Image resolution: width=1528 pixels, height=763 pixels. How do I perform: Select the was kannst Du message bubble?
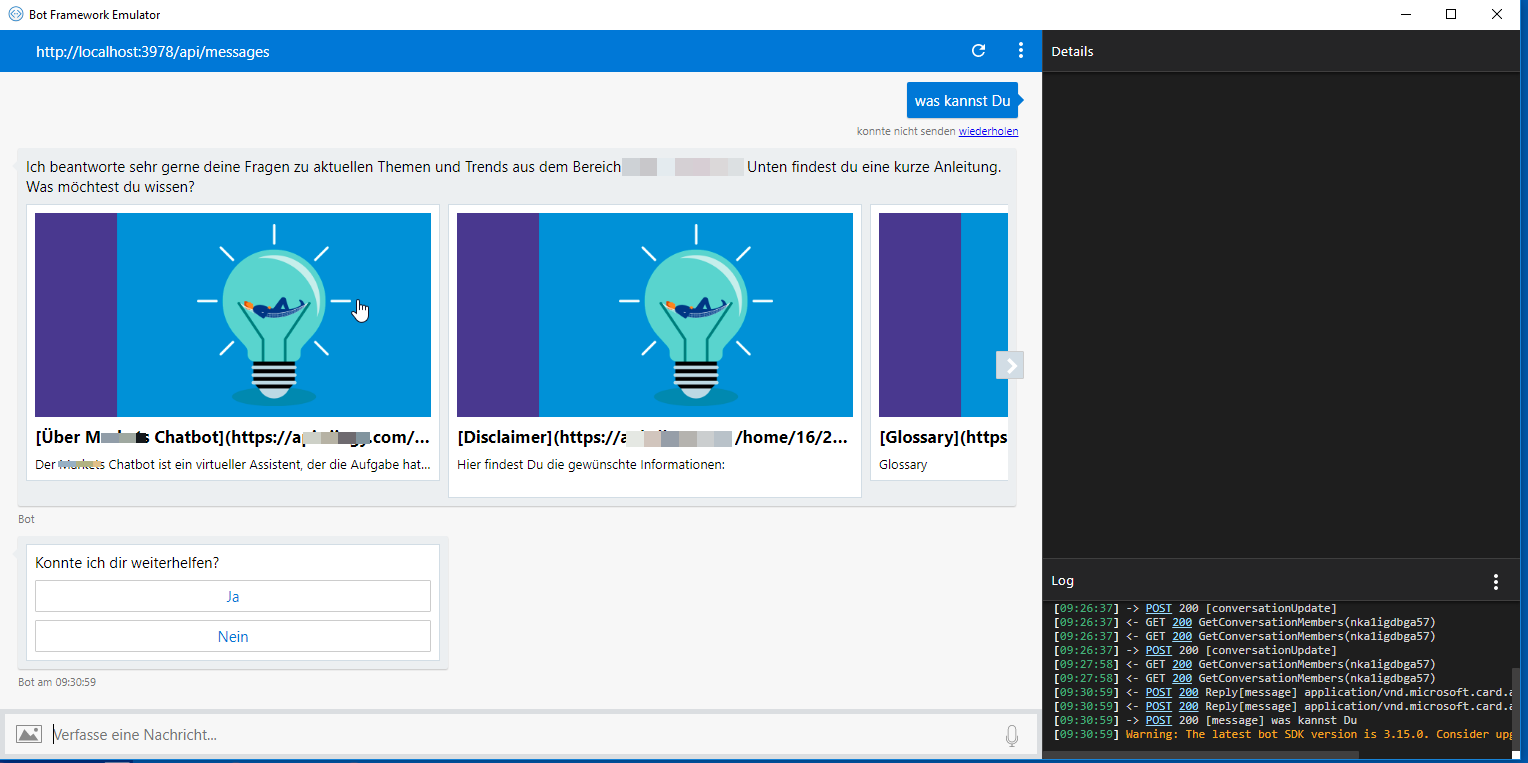pyautogui.click(x=960, y=100)
